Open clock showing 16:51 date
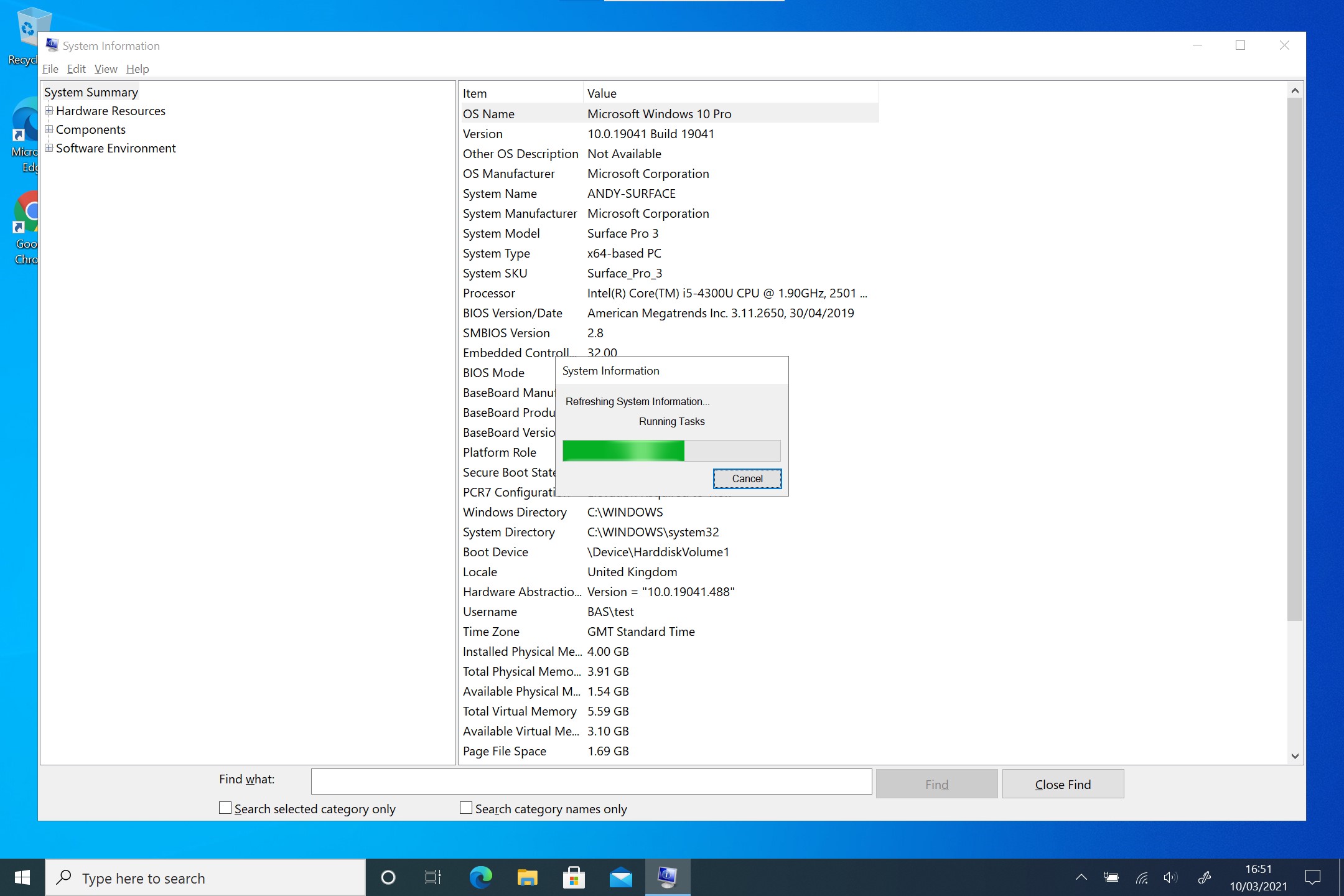 1258,877
